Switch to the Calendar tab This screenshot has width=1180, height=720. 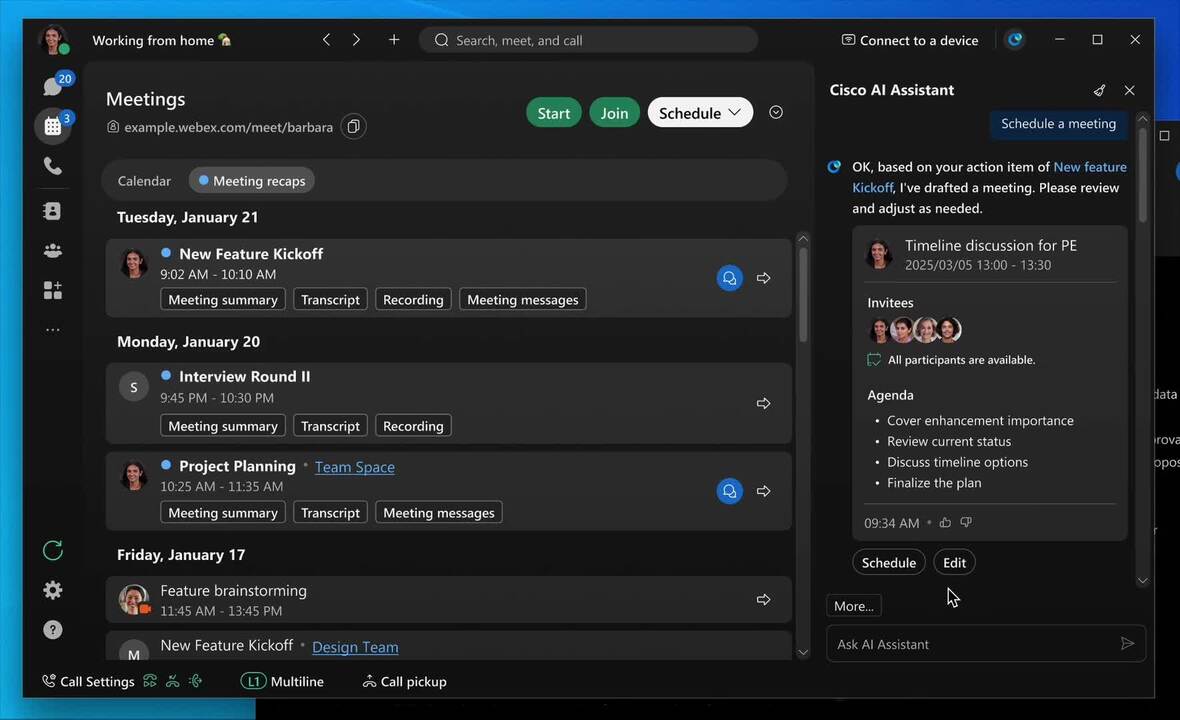[x=144, y=181]
